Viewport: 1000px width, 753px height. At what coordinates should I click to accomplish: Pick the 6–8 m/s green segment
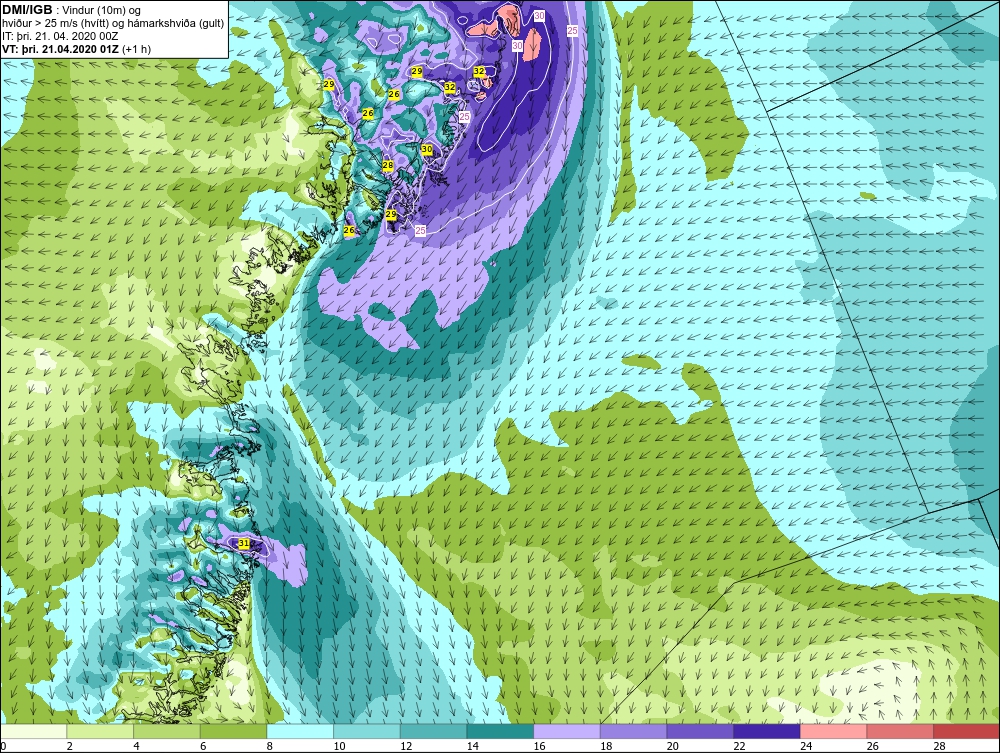[x=233, y=731]
